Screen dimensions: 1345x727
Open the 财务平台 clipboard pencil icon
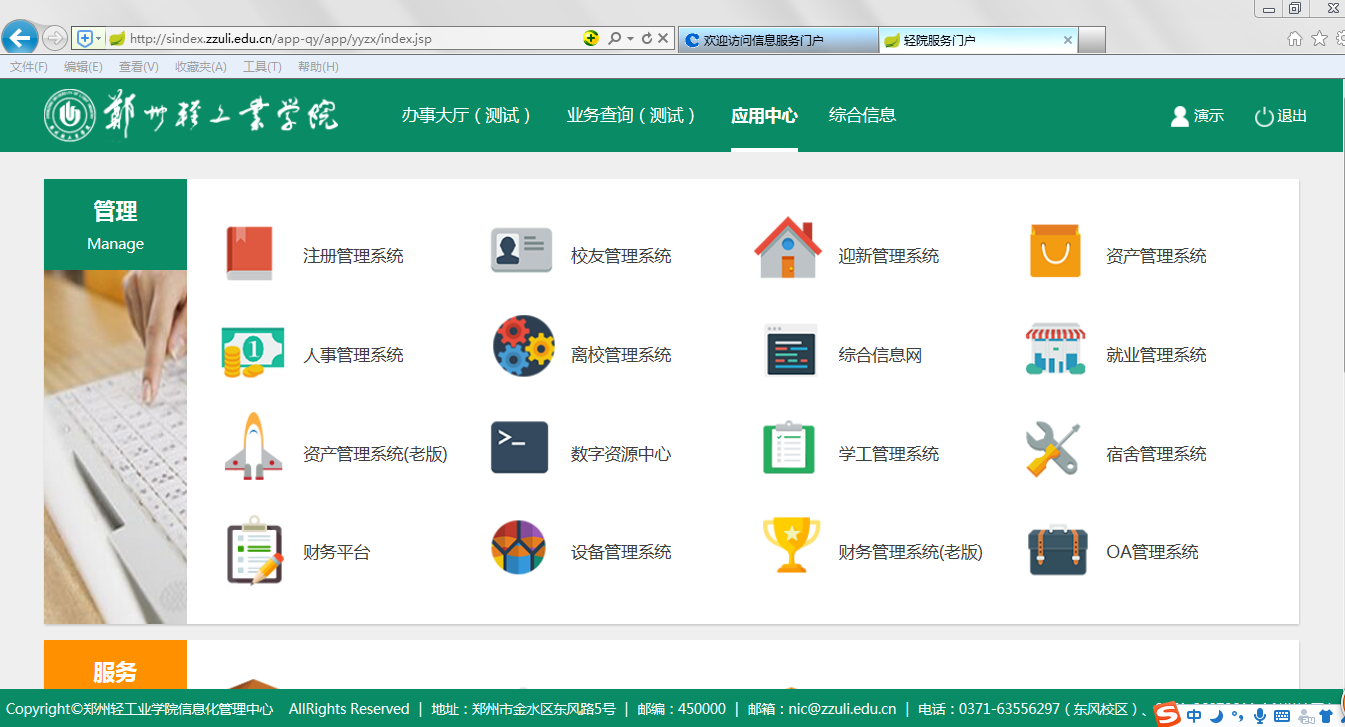pos(255,553)
